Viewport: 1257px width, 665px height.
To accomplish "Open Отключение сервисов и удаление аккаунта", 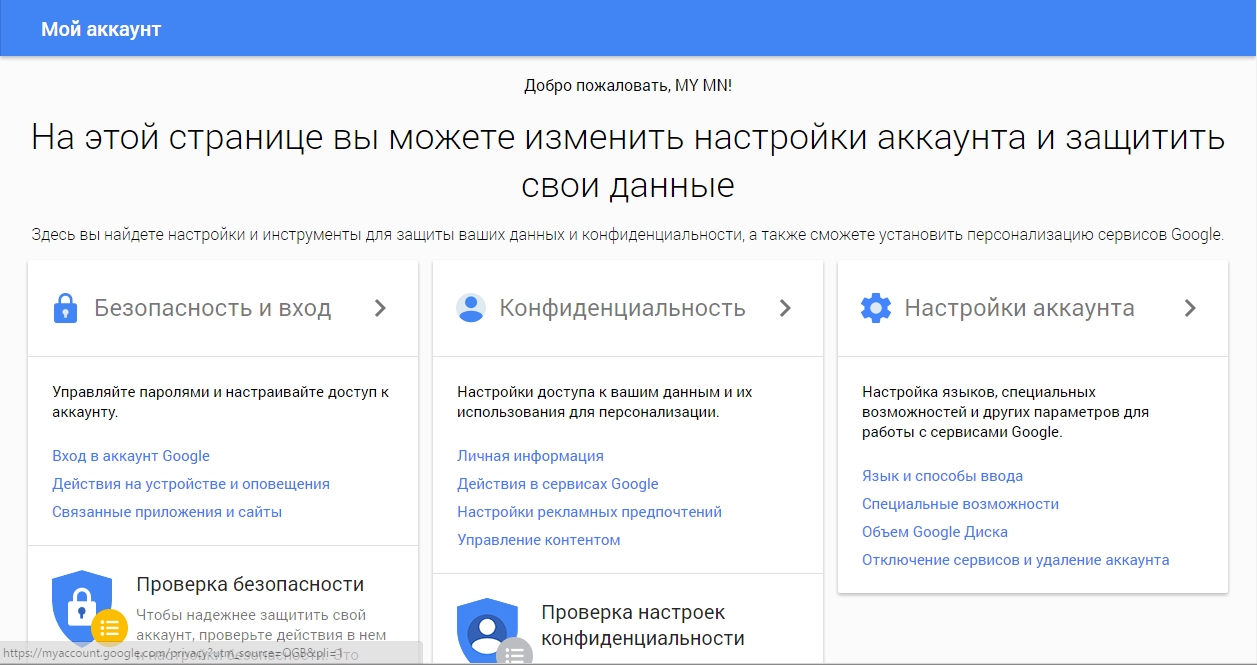I will click(1015, 560).
